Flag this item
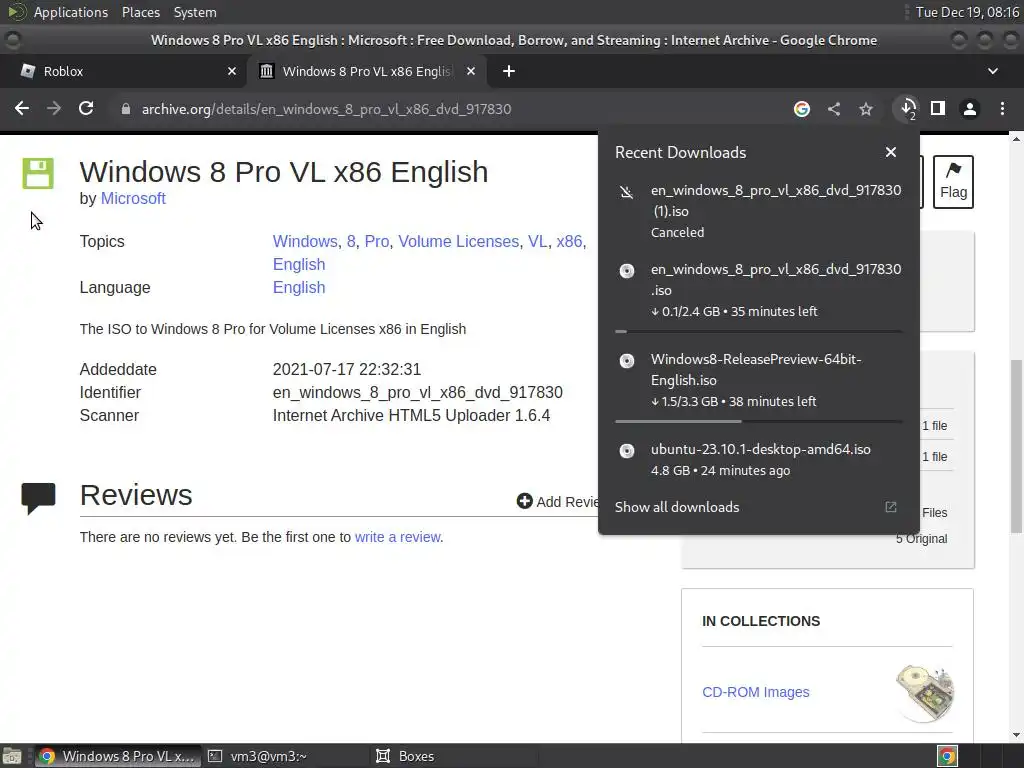This screenshot has width=1024, height=768. (953, 182)
